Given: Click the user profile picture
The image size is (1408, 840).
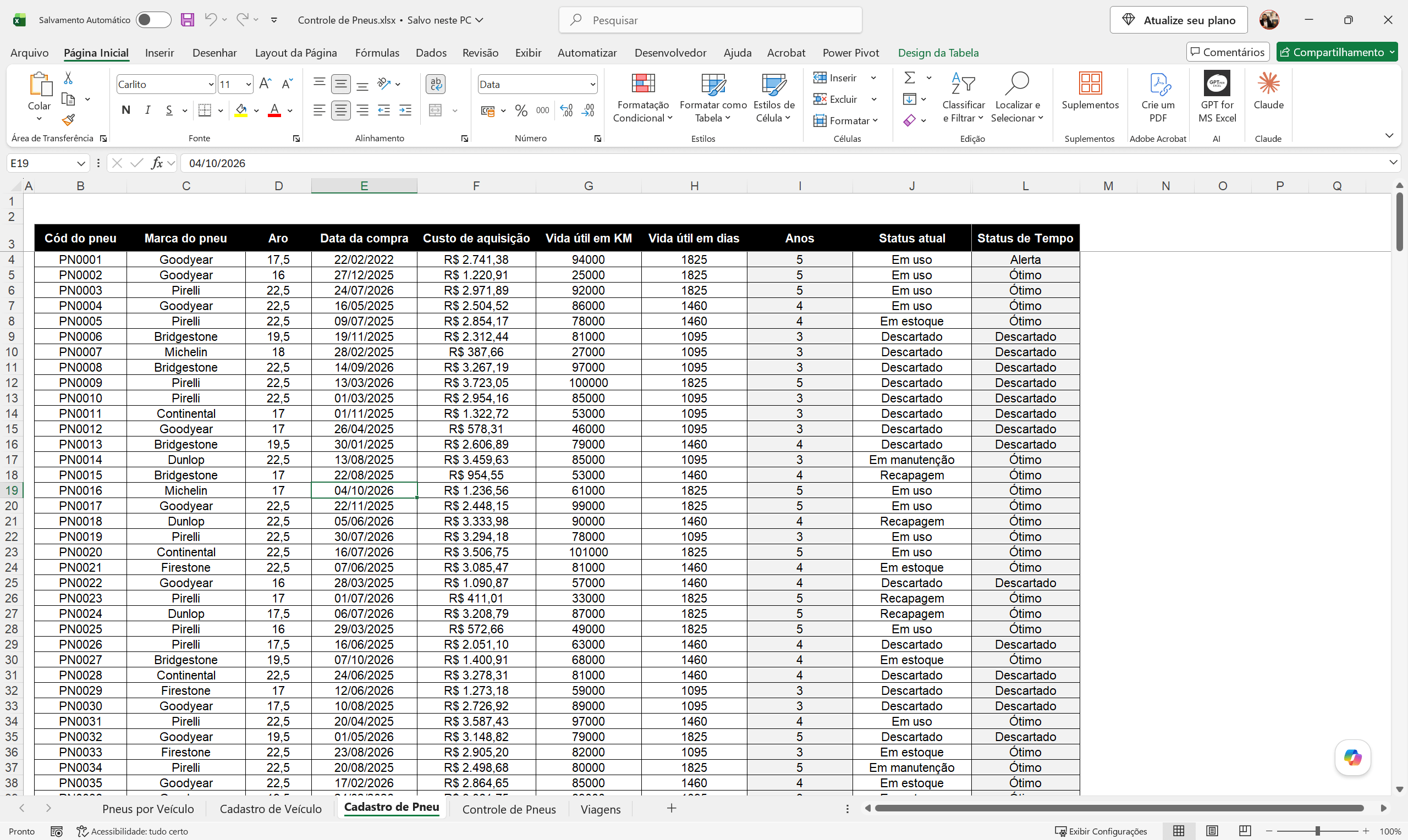Looking at the screenshot, I should [x=1269, y=20].
